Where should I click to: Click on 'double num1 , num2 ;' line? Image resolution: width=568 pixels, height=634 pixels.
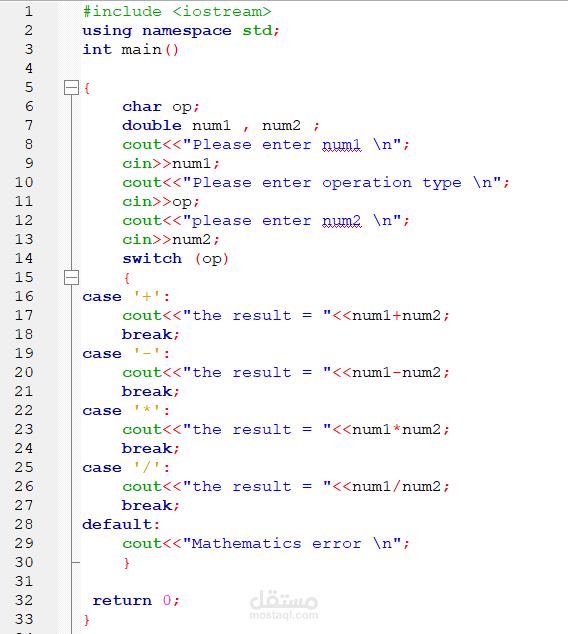point(221,126)
